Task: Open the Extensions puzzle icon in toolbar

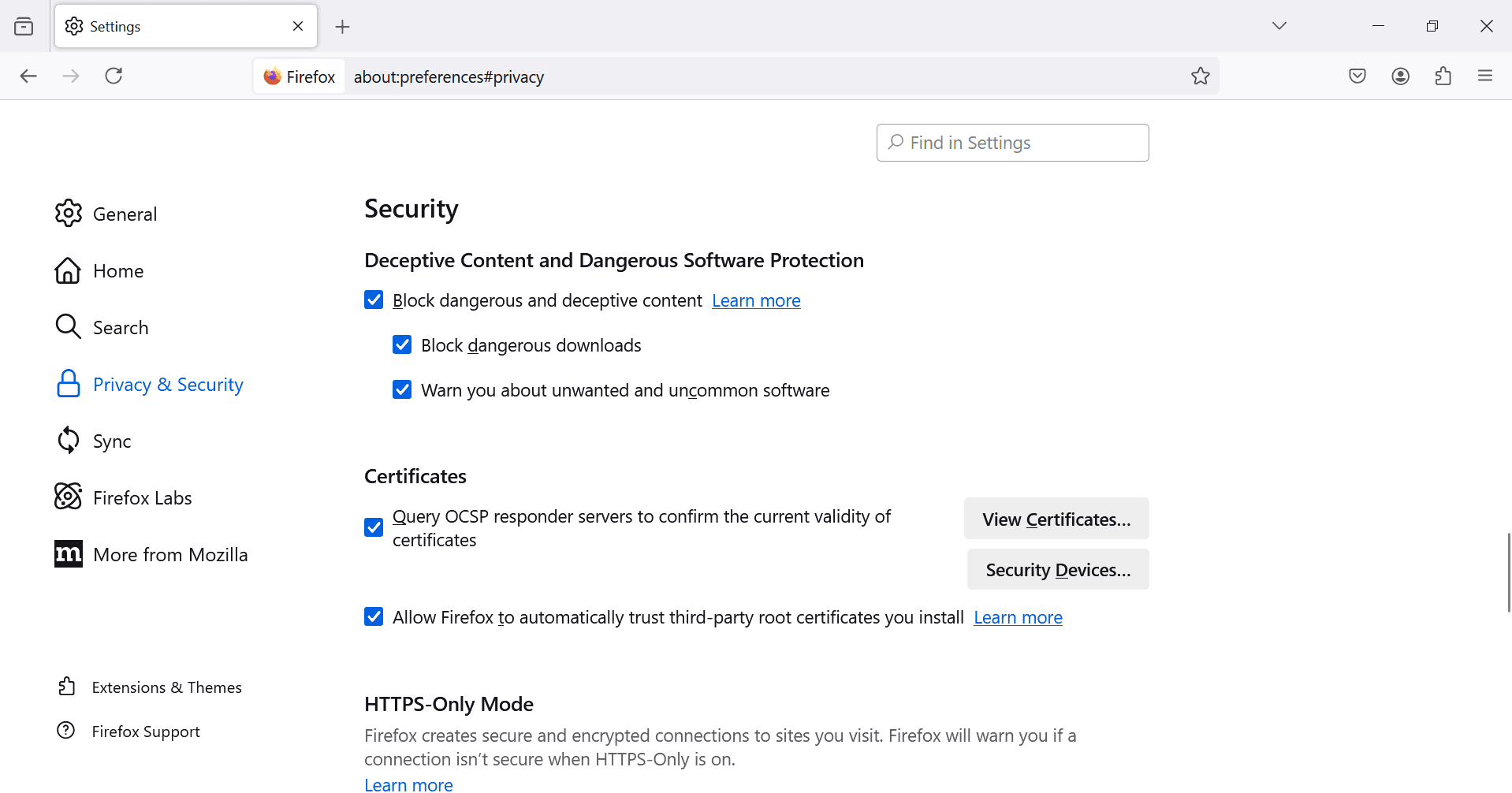Action: [x=1443, y=76]
